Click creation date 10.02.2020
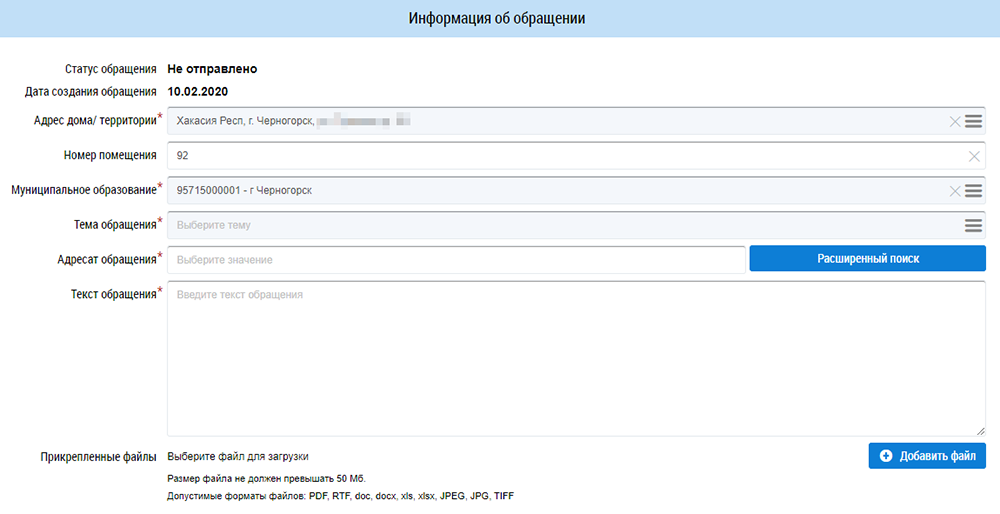1000x514 pixels. click(x=198, y=92)
